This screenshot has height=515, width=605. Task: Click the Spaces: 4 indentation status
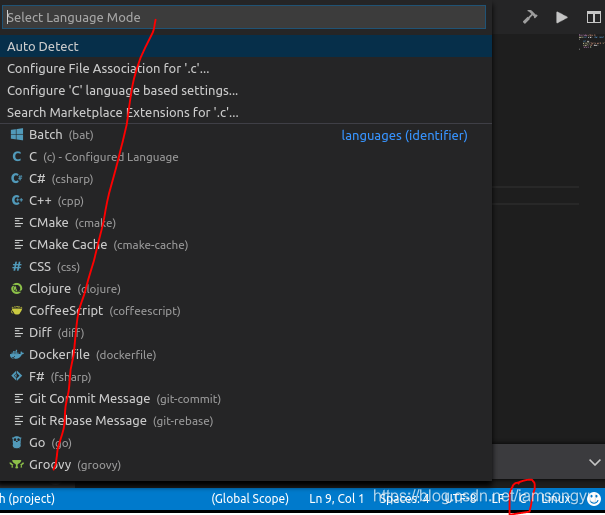tap(404, 499)
